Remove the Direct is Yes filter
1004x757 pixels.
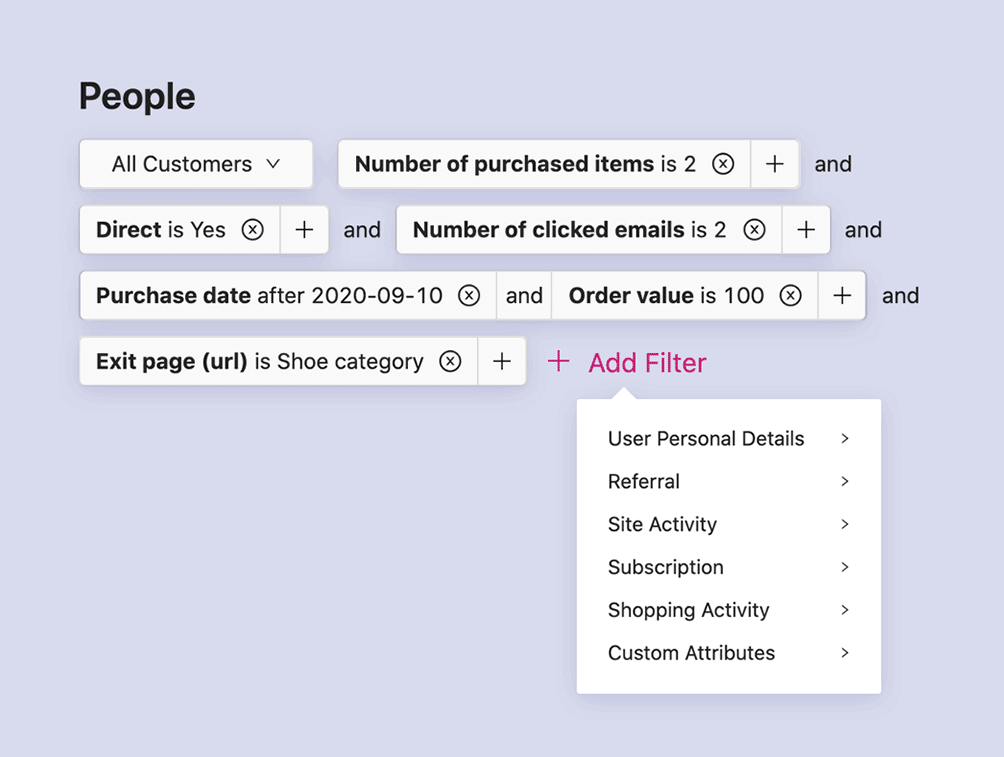(253, 230)
